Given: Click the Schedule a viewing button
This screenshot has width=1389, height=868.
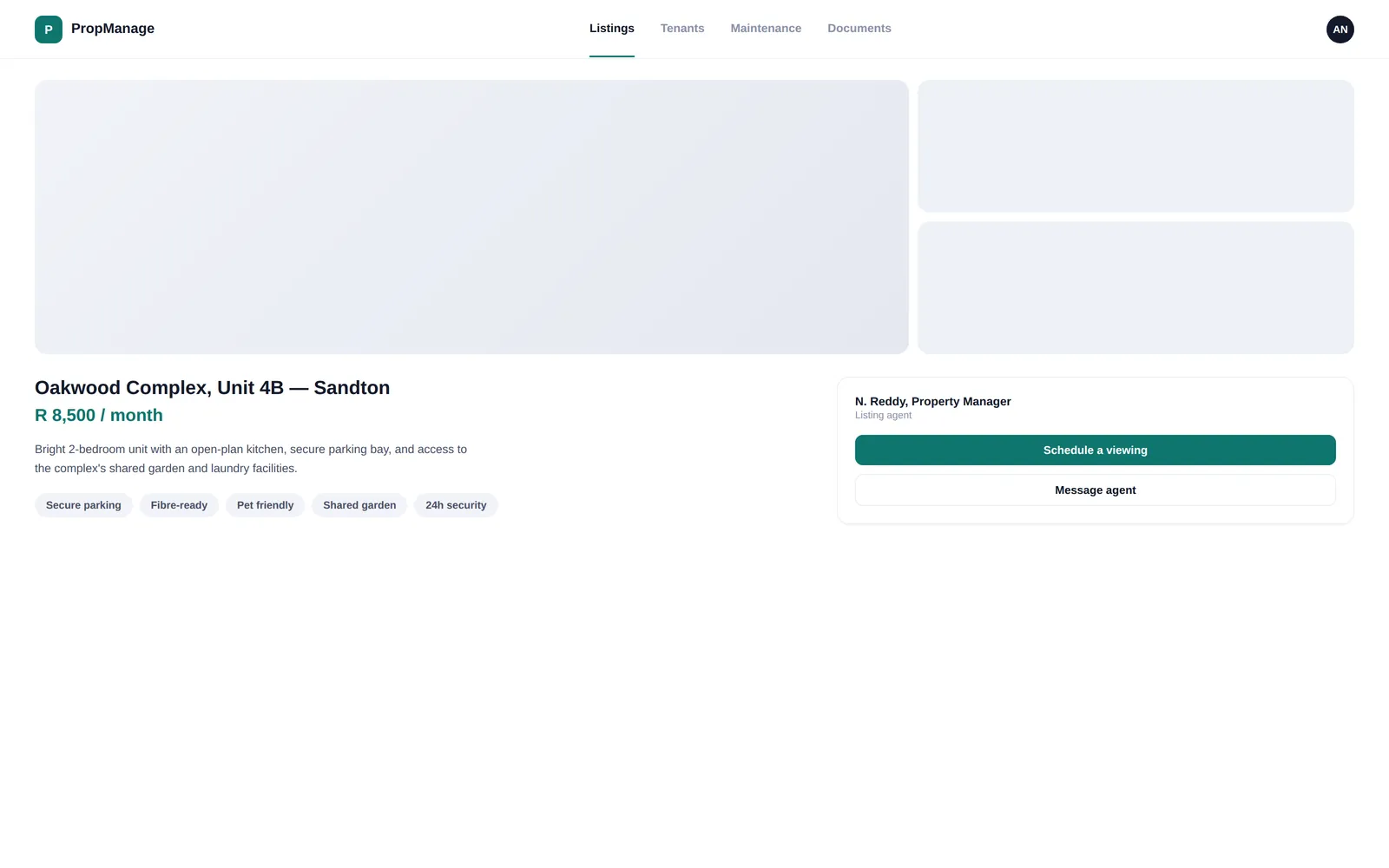Looking at the screenshot, I should coord(1096,450).
